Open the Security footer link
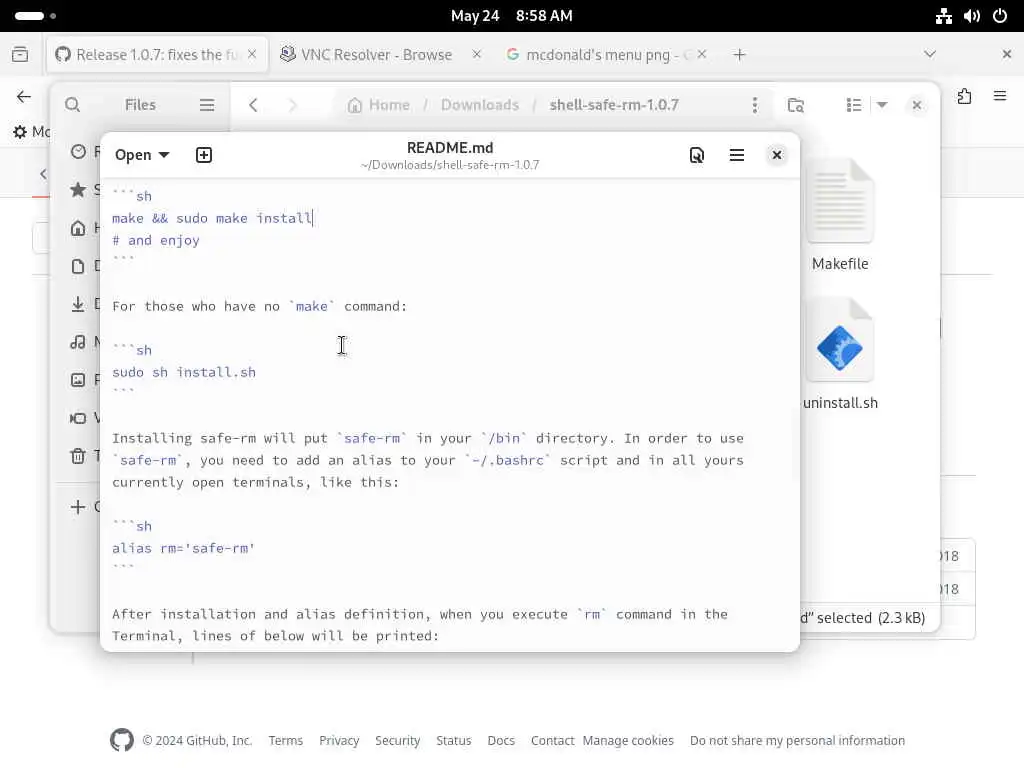 tap(397, 741)
